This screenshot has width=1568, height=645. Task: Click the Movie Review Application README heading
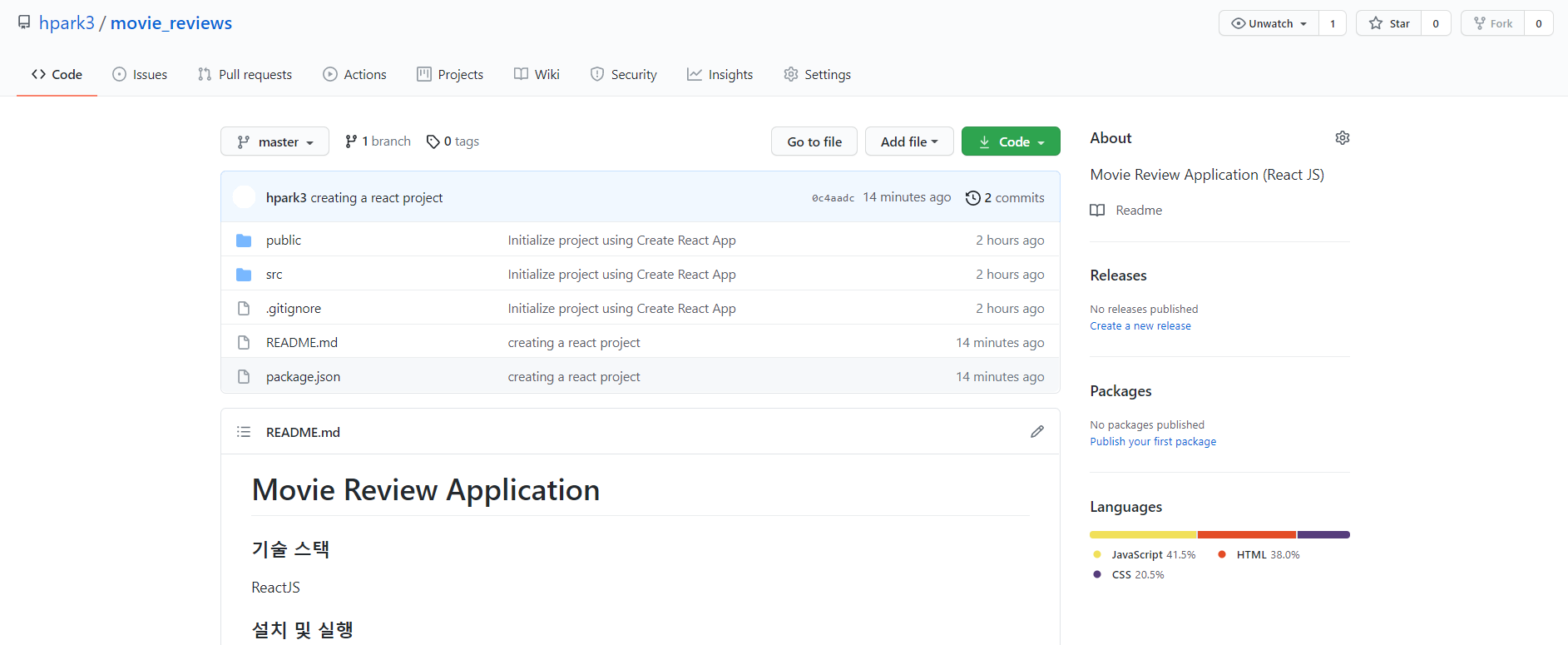(426, 490)
